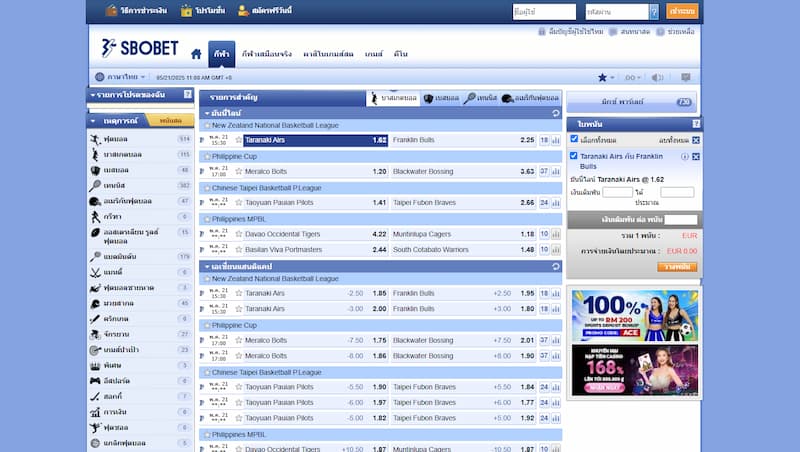The image size is (800, 452).
Task: Refresh the Asian handicap section
Action: click(556, 266)
